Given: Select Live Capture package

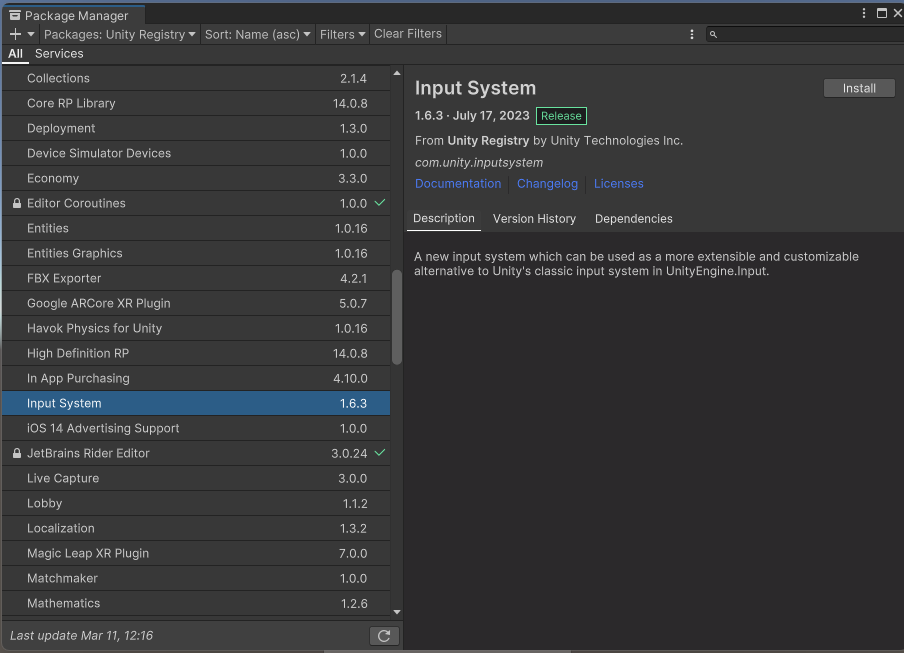Looking at the screenshot, I should pos(196,478).
